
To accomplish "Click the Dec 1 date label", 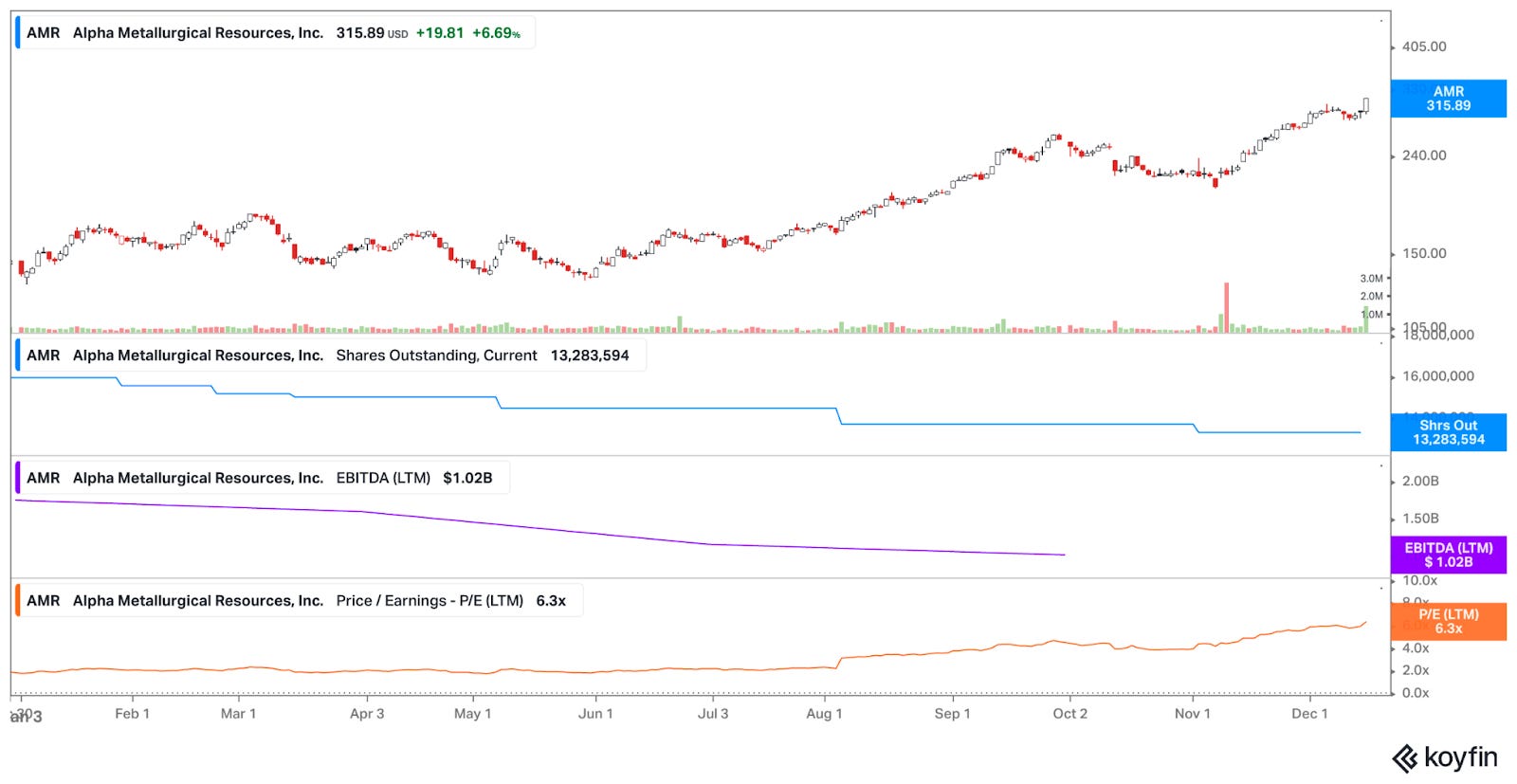I will (x=1309, y=714).
